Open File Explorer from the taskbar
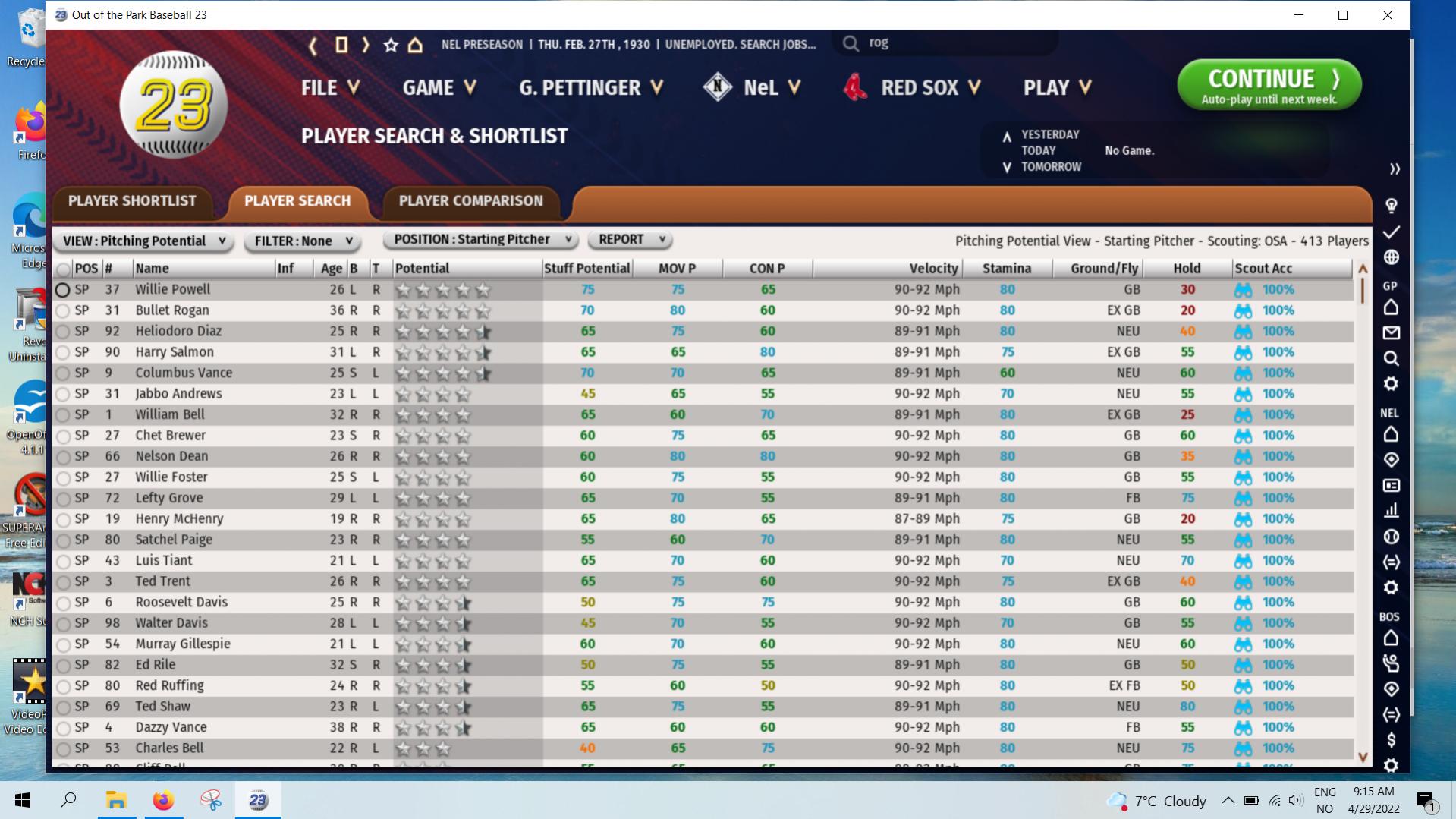The height and width of the screenshot is (819, 1456). pyautogui.click(x=115, y=800)
